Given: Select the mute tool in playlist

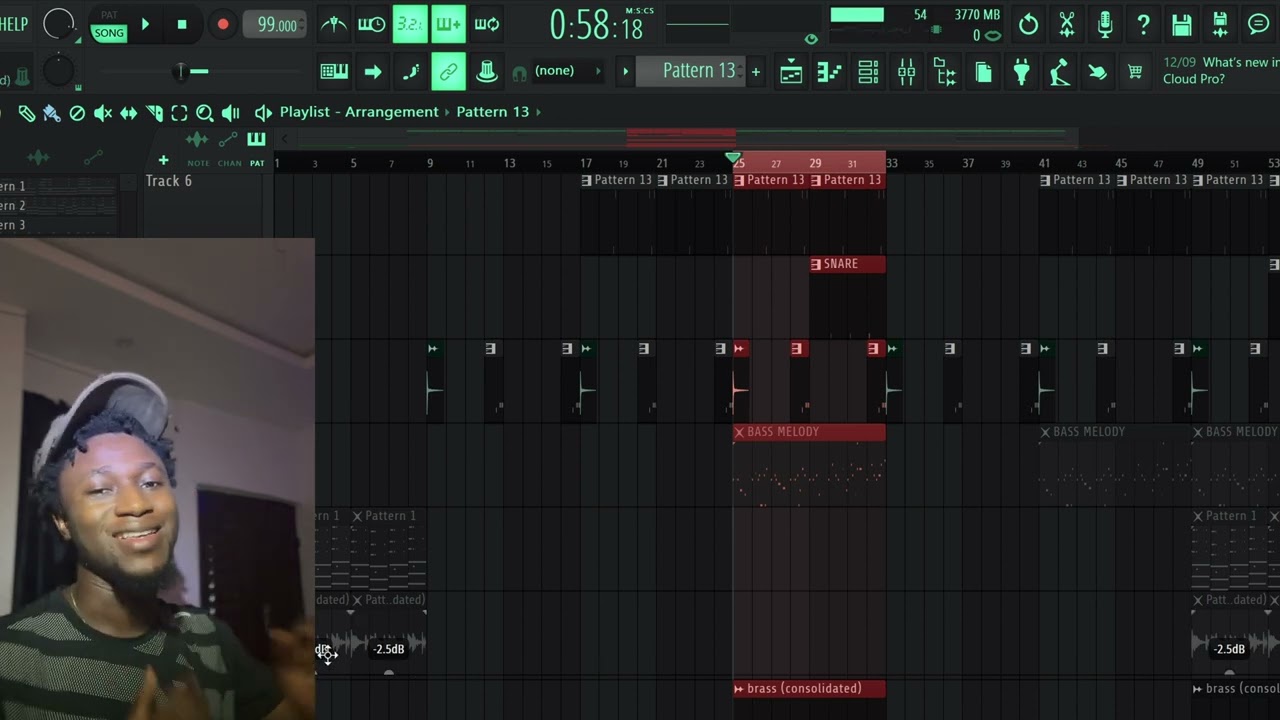Looking at the screenshot, I should click(102, 113).
